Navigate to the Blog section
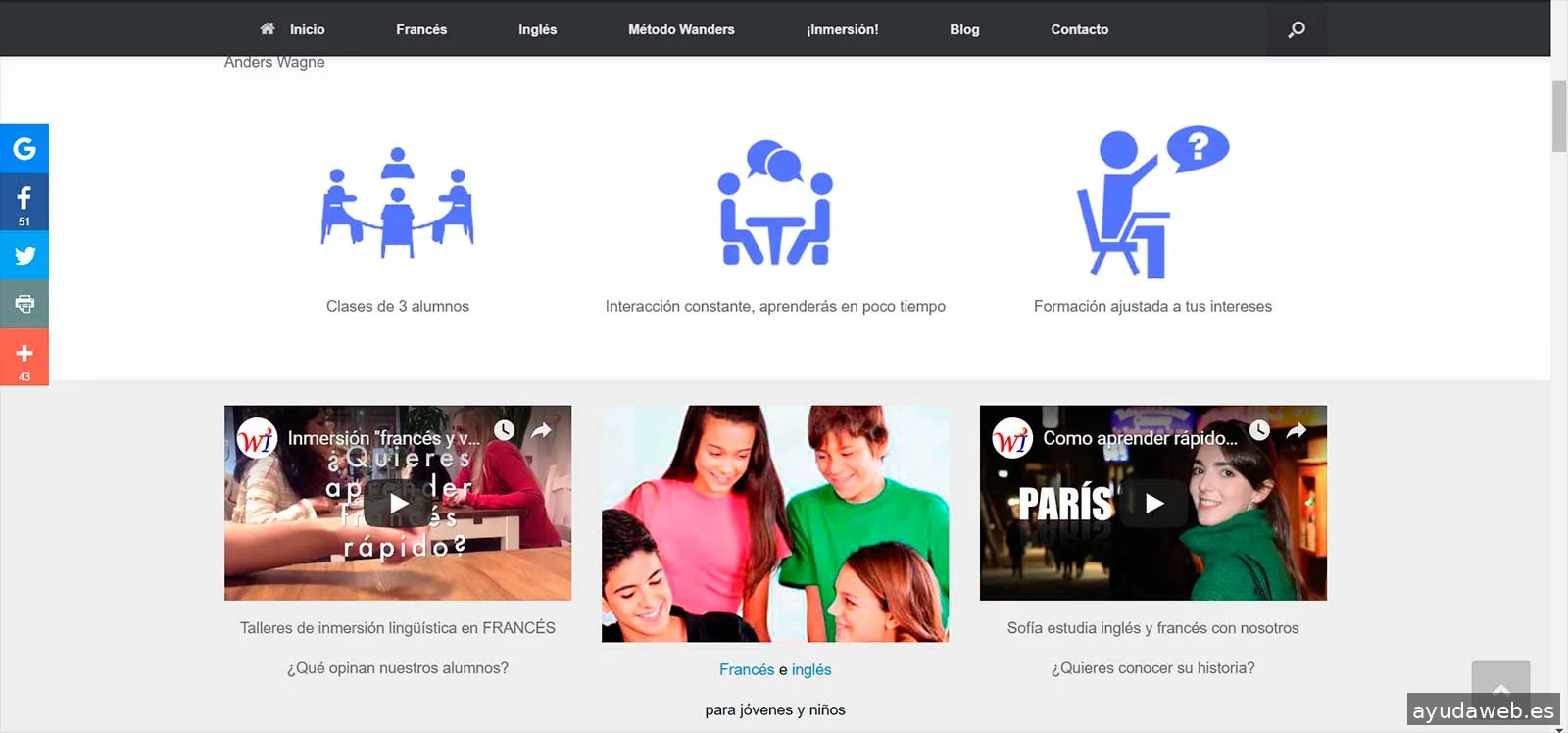 [x=964, y=29]
